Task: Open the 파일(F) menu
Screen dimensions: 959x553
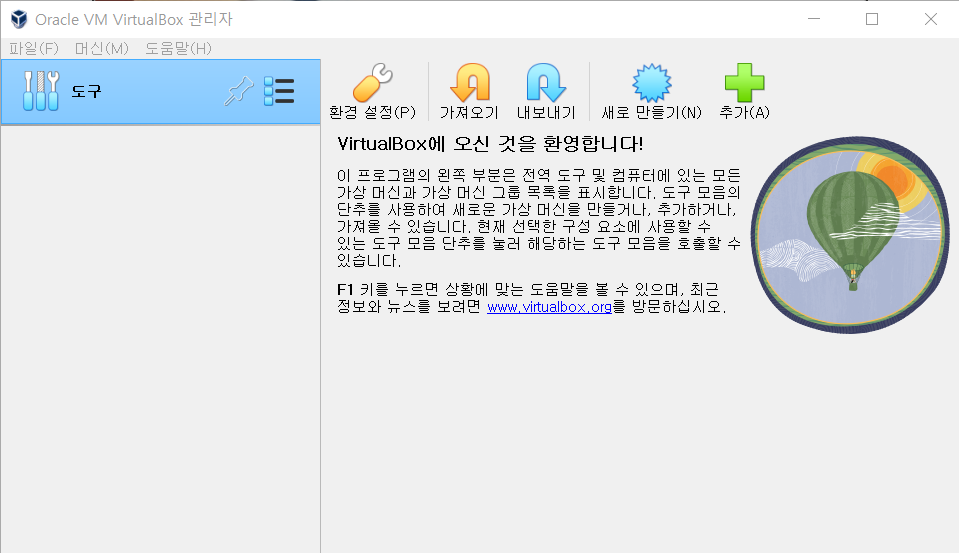Action: point(34,48)
